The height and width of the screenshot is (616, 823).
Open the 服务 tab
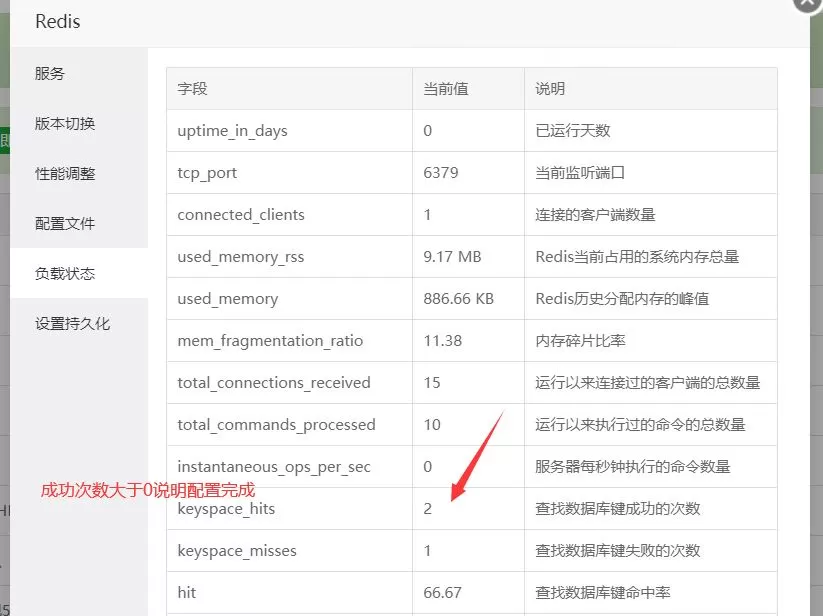[49, 73]
